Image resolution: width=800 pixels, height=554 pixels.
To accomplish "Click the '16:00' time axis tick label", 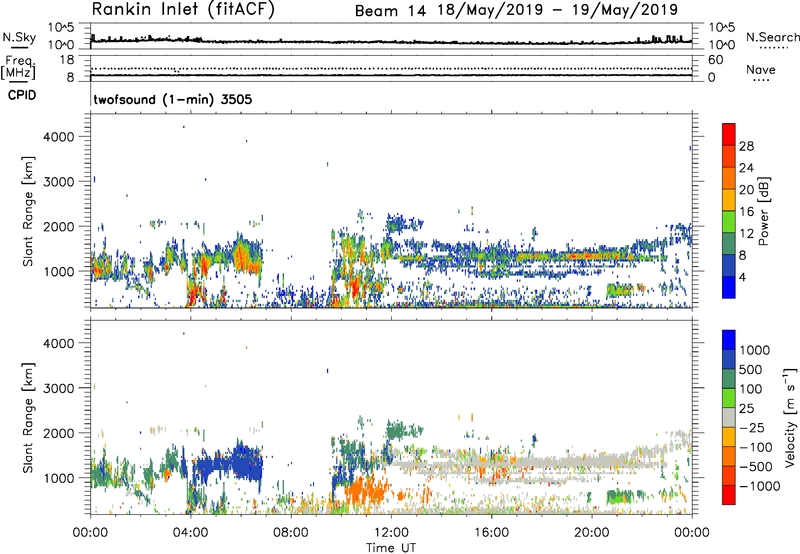I will point(491,533).
